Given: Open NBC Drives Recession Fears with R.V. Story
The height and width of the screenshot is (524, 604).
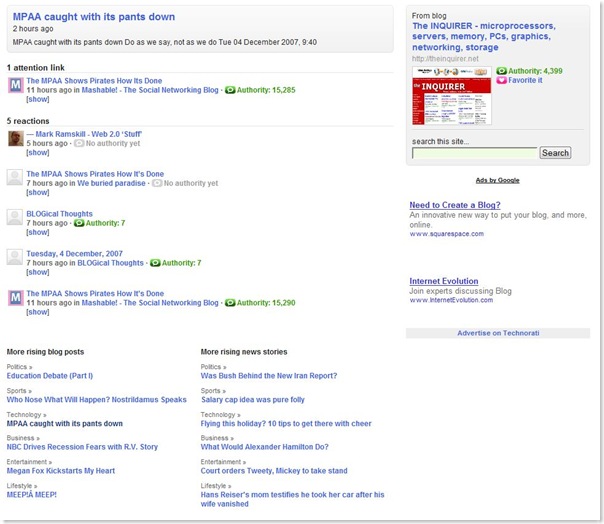Looking at the screenshot, I should pos(82,447).
